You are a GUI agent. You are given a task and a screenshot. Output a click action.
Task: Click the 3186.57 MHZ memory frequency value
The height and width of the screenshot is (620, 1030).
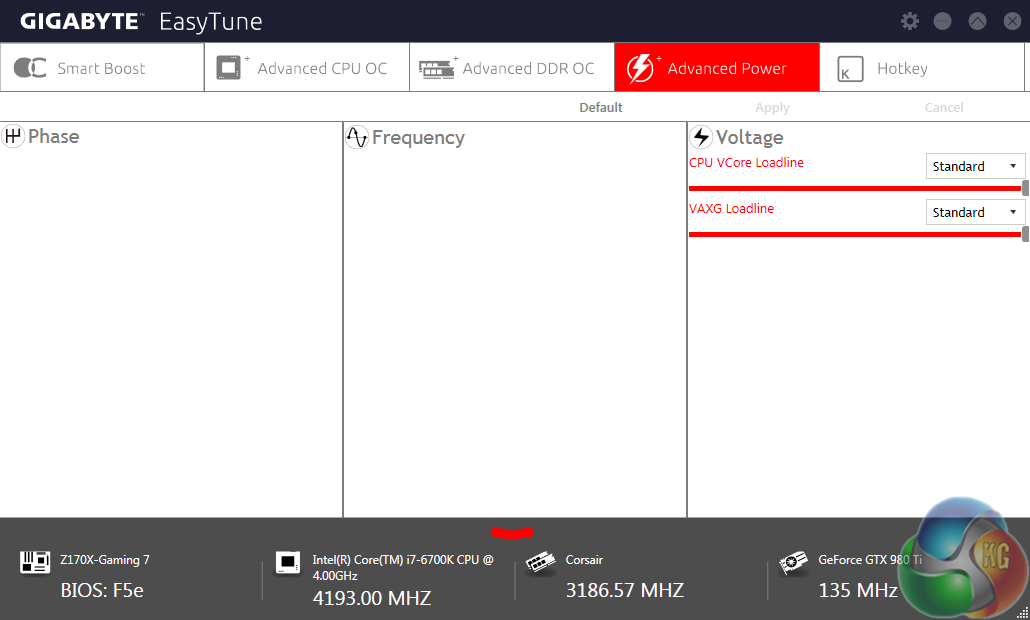[x=625, y=590]
